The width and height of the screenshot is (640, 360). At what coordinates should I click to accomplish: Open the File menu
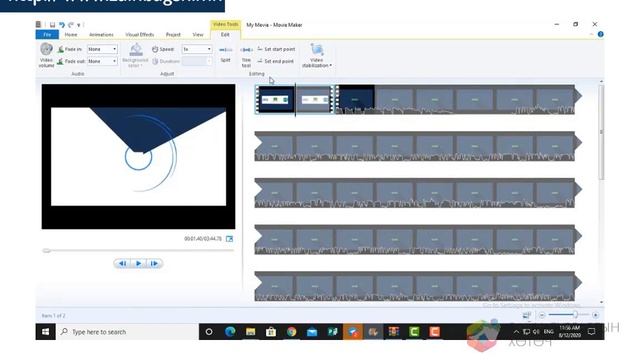(47, 35)
